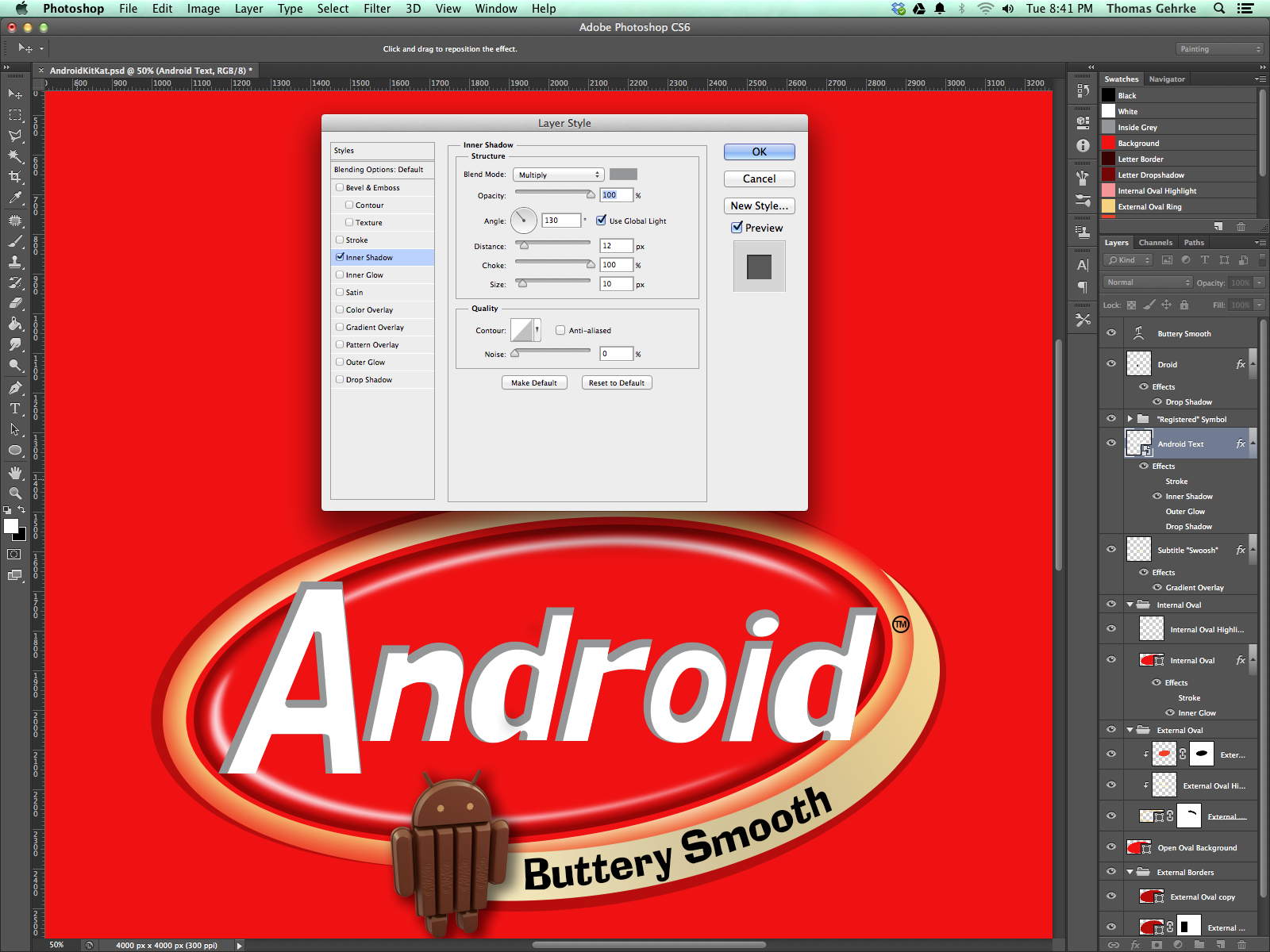1270x952 pixels.
Task: Select the Hand tool
Action: pyautogui.click(x=15, y=472)
